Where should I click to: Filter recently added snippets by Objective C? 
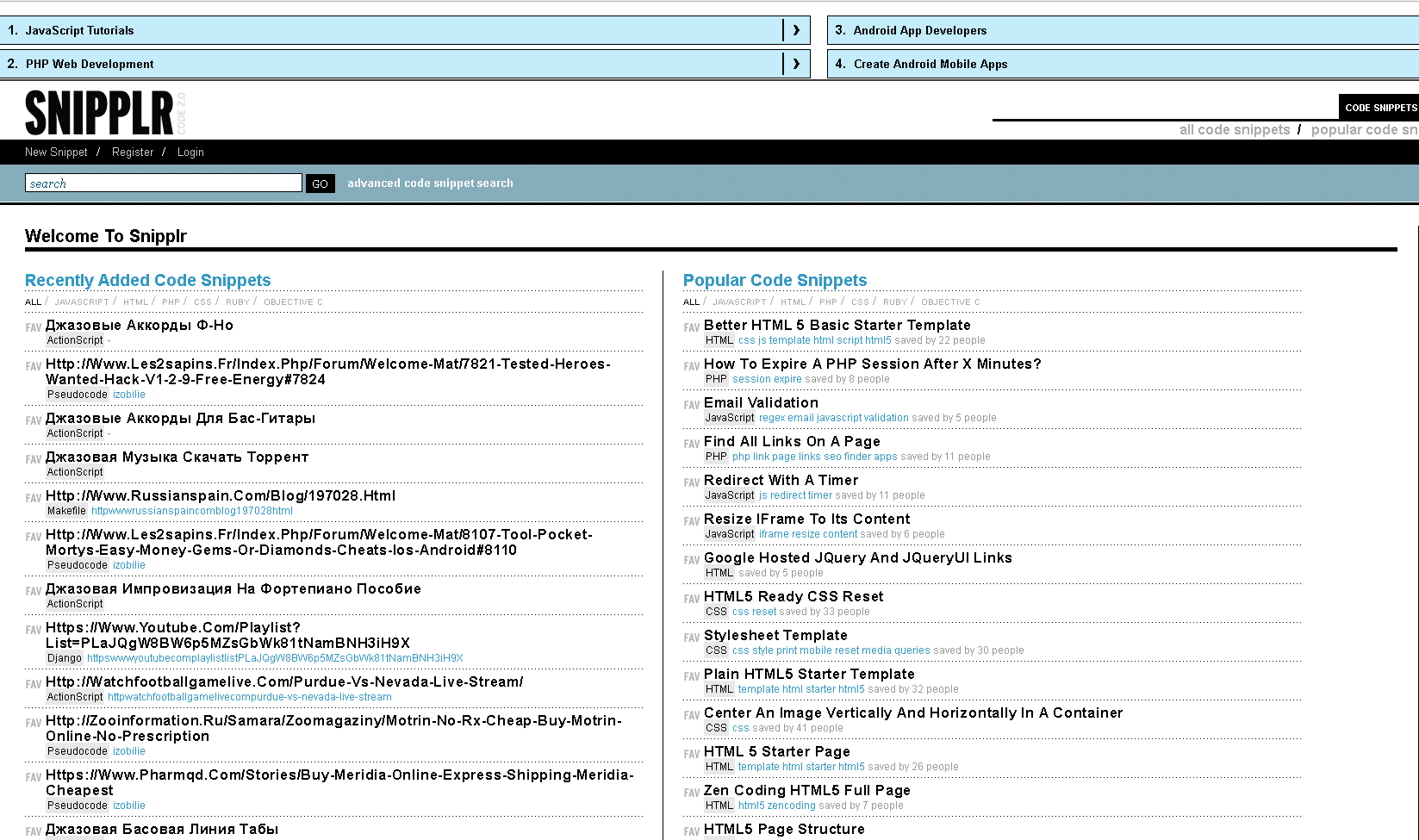(x=293, y=302)
